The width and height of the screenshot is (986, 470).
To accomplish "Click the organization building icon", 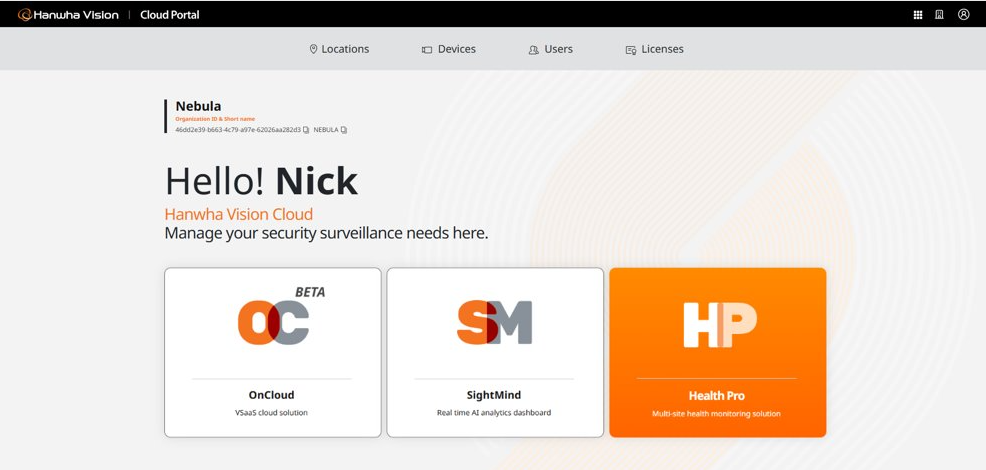I will pos(939,14).
